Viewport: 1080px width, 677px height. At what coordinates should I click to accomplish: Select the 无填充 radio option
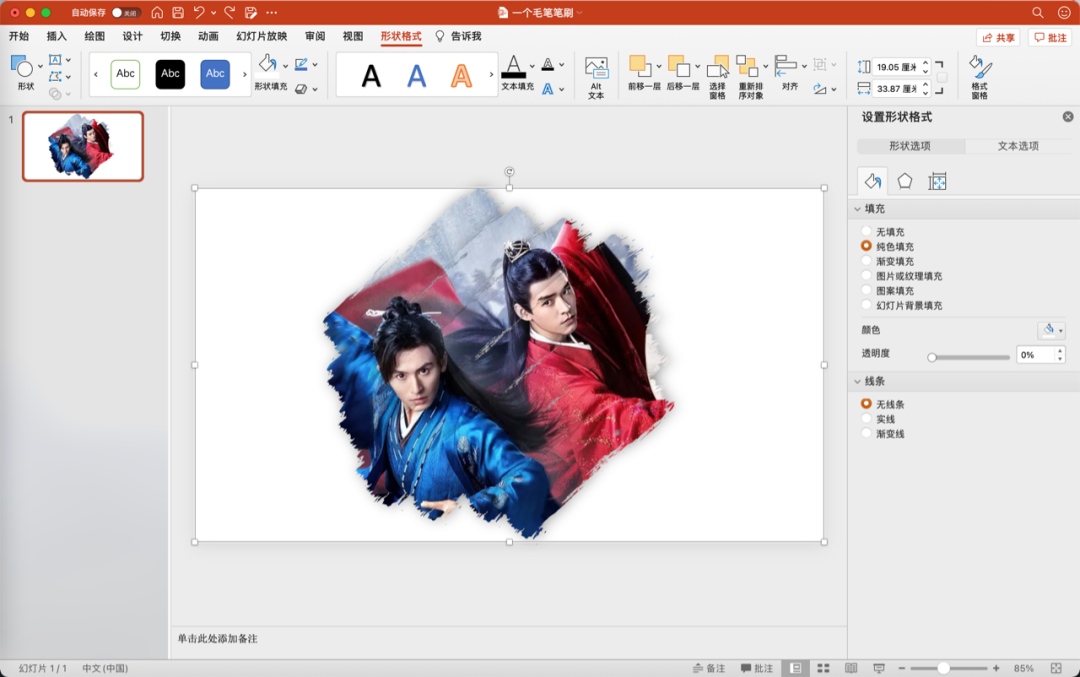coord(866,231)
